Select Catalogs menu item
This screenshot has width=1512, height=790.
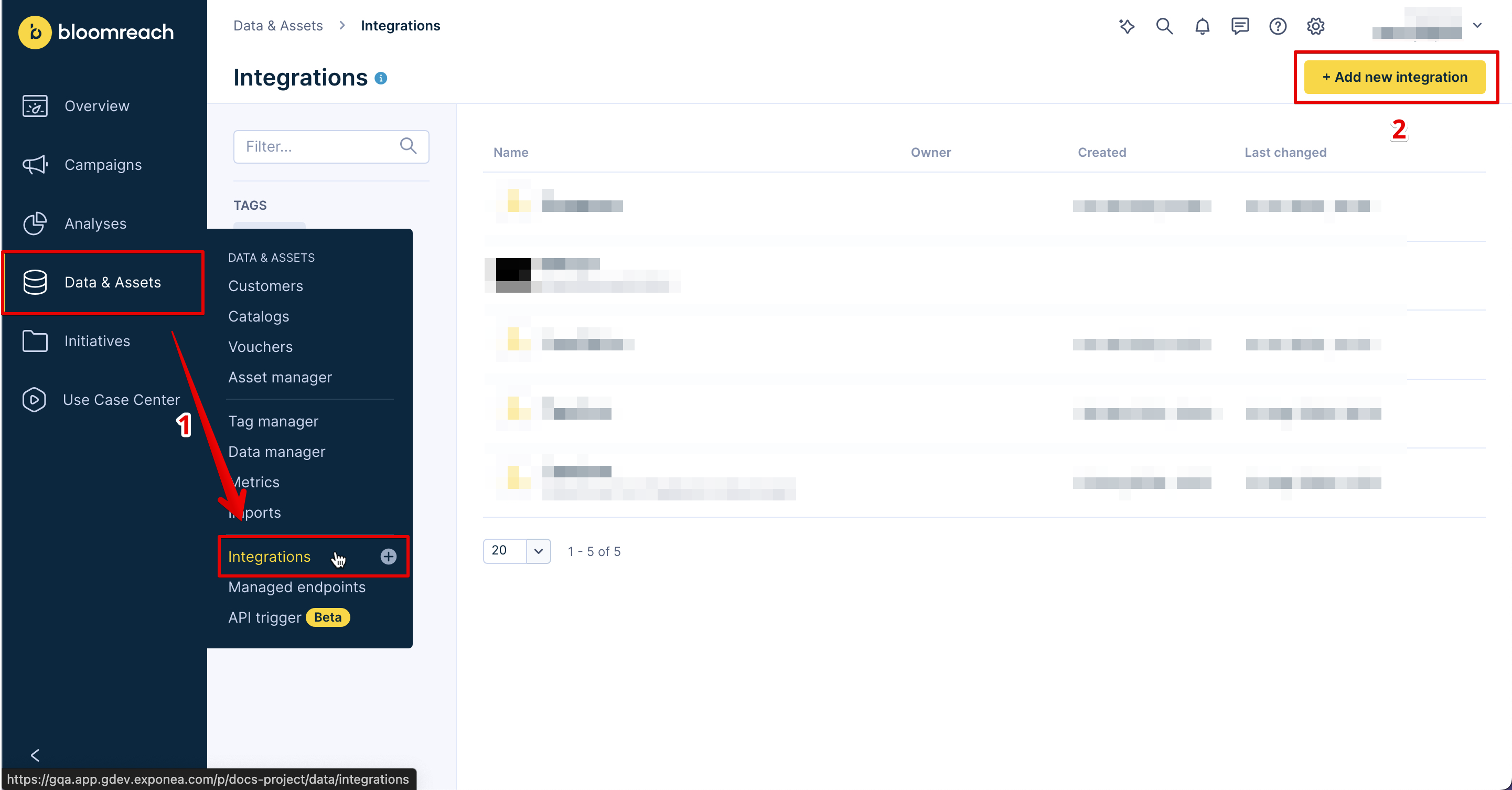coord(259,316)
